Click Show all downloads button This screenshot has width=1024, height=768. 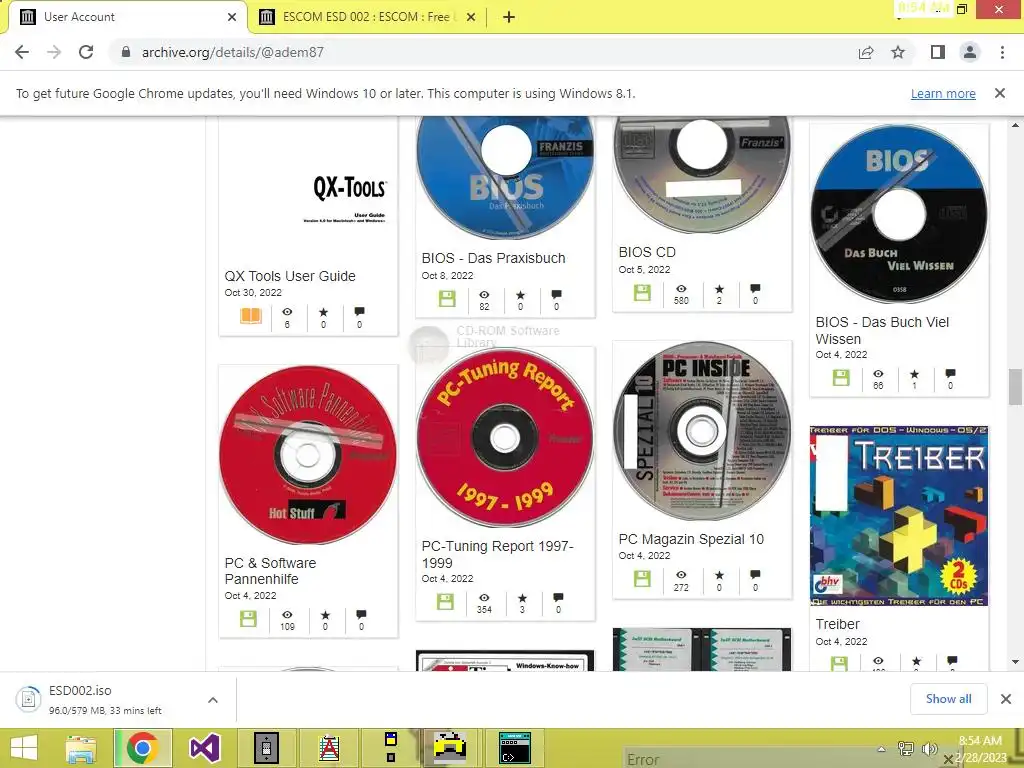coord(948,699)
